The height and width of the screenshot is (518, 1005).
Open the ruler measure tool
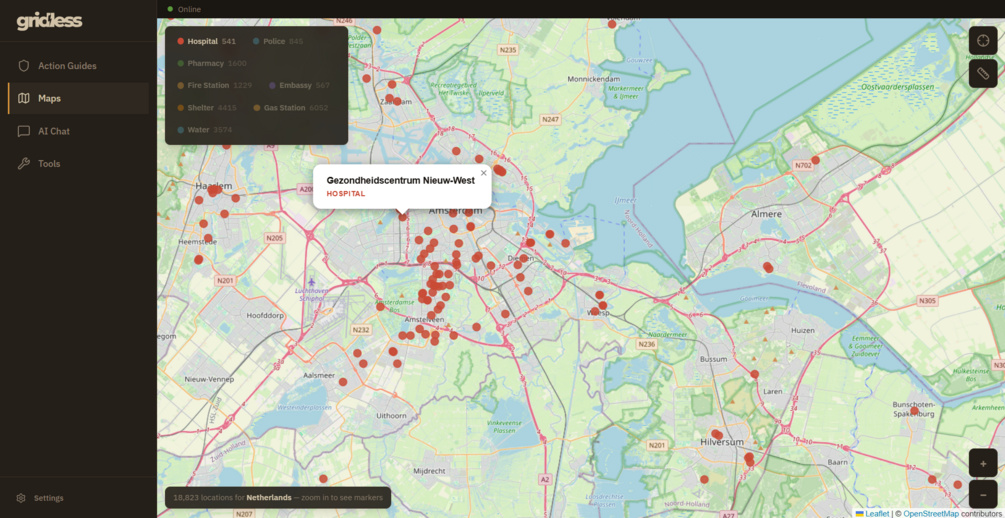(983, 74)
